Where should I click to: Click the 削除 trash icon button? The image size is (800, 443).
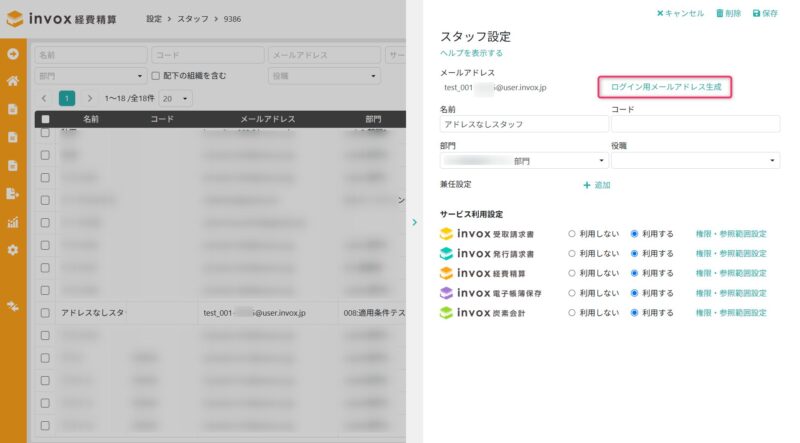pyautogui.click(x=728, y=13)
